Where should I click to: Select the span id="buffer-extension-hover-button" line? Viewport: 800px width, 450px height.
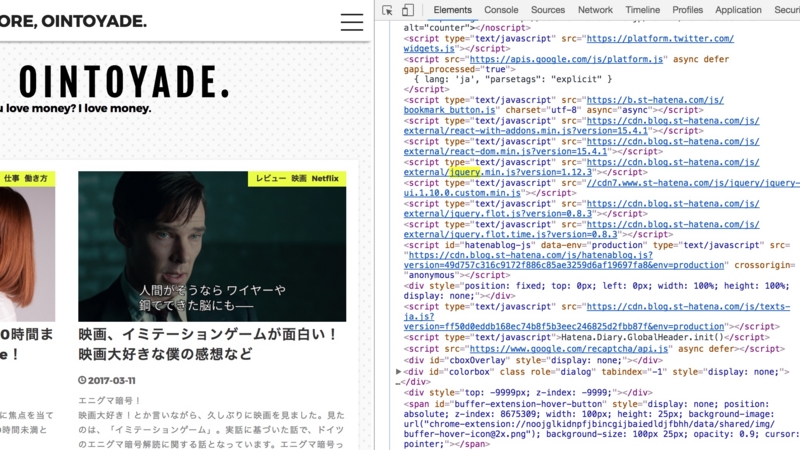602,424
